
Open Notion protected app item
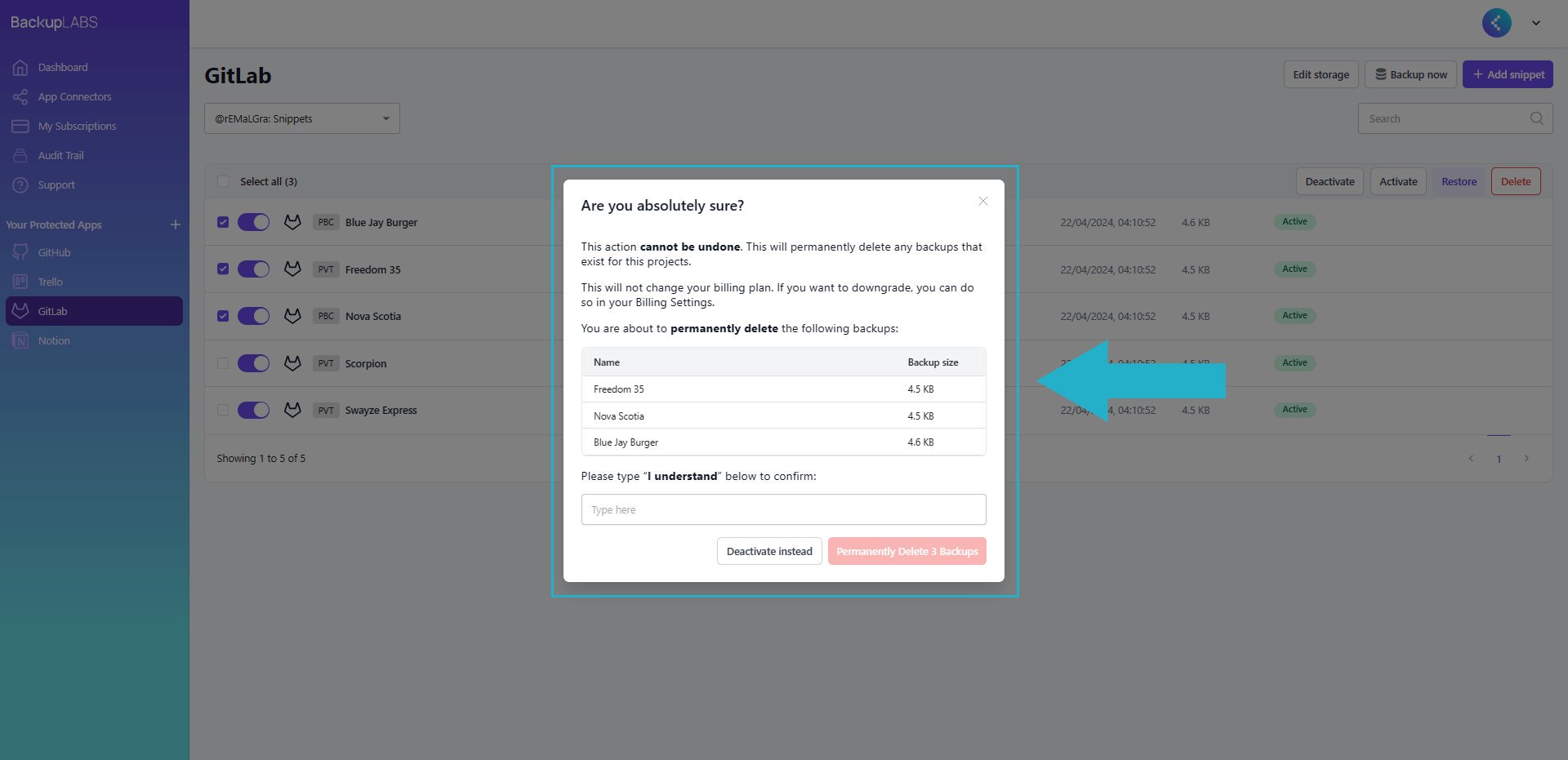click(x=94, y=341)
